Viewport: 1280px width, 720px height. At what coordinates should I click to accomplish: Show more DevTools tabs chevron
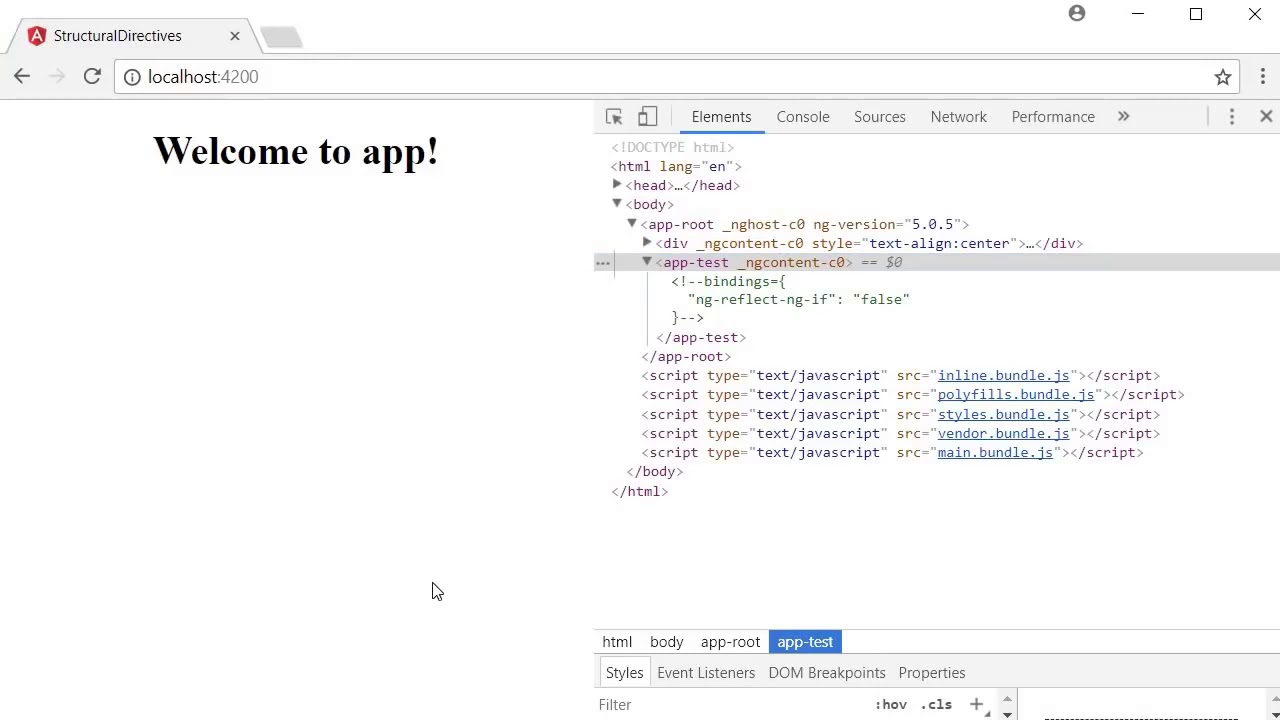pyautogui.click(x=1123, y=117)
